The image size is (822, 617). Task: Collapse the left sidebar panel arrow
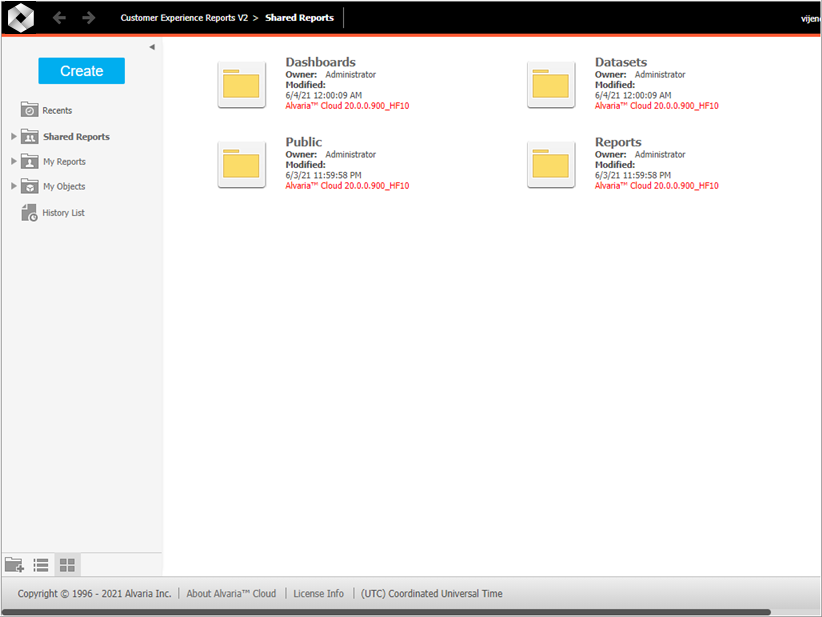(152, 47)
